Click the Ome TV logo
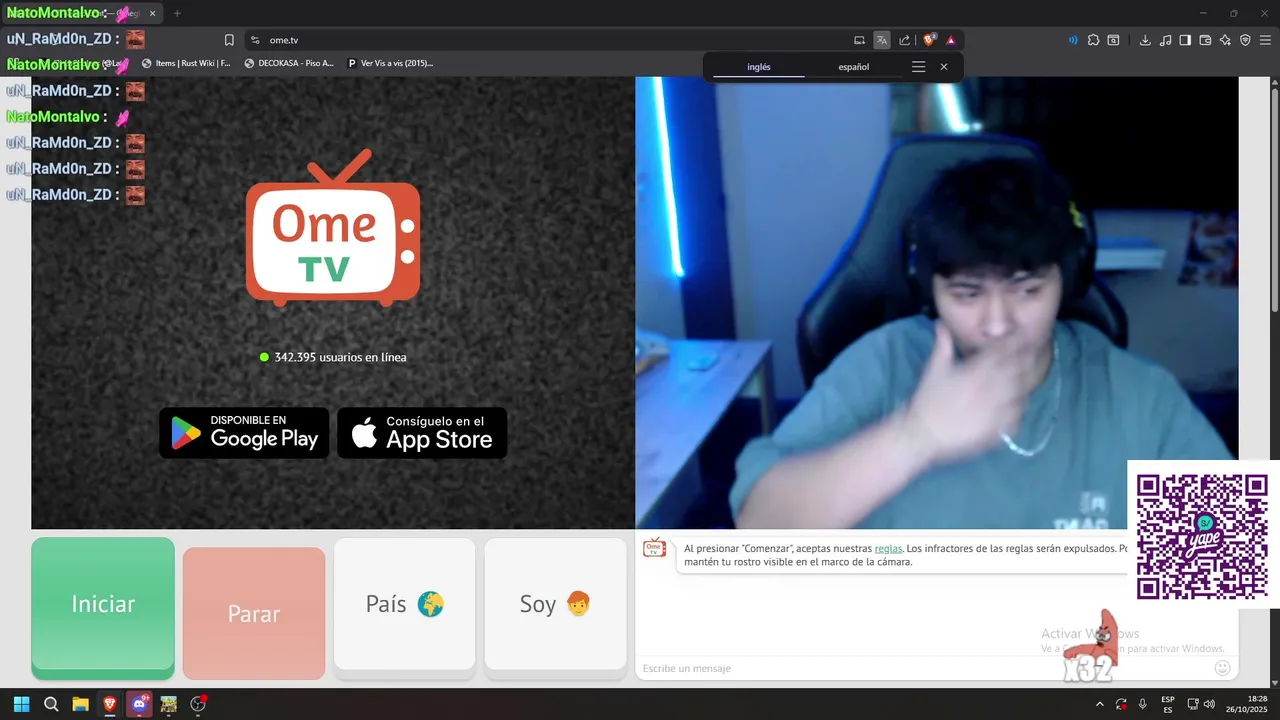1280x720 pixels. pos(333,227)
